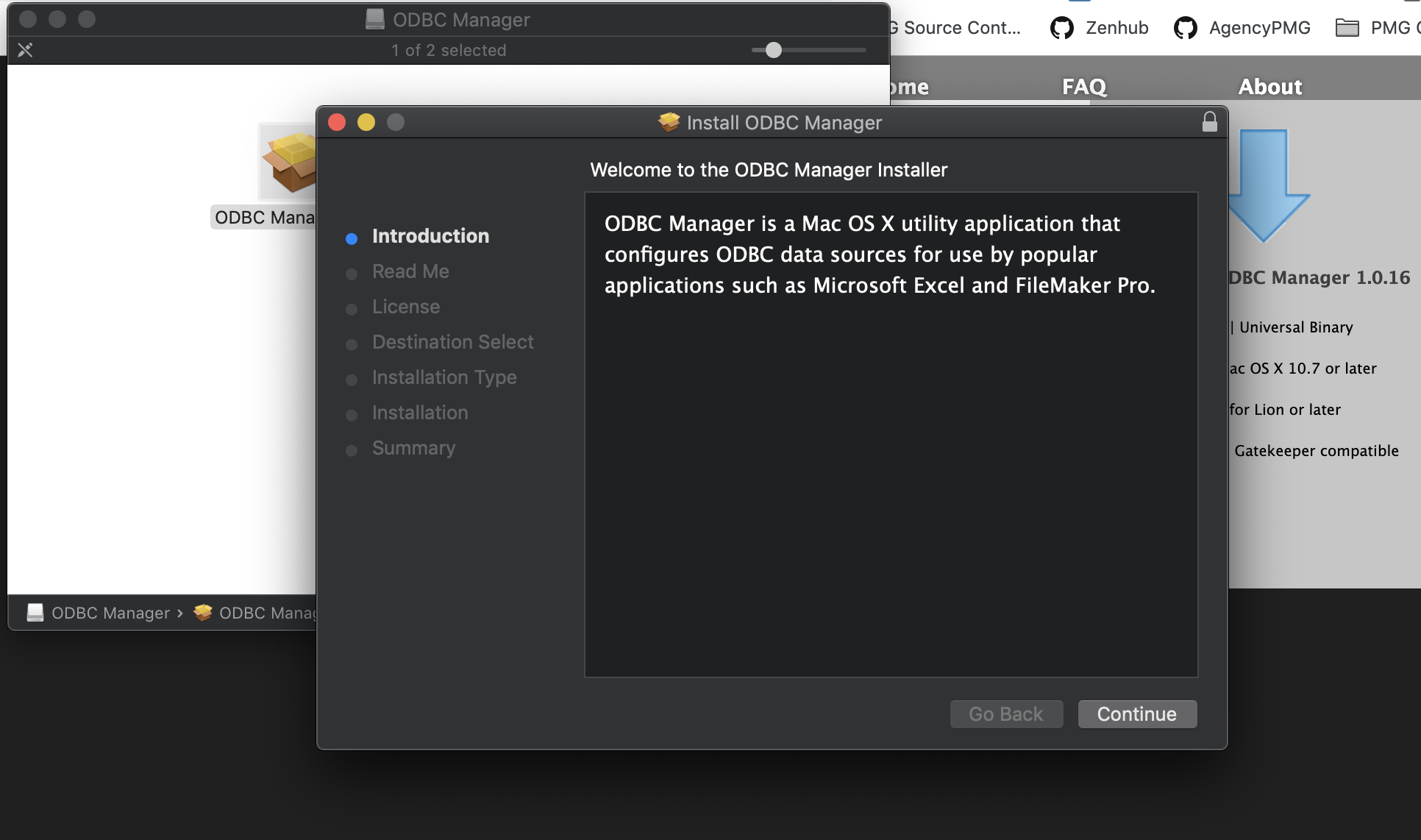Image resolution: width=1421 pixels, height=840 pixels.
Task: Select the Introduction step in installer sidebar
Action: 430,236
